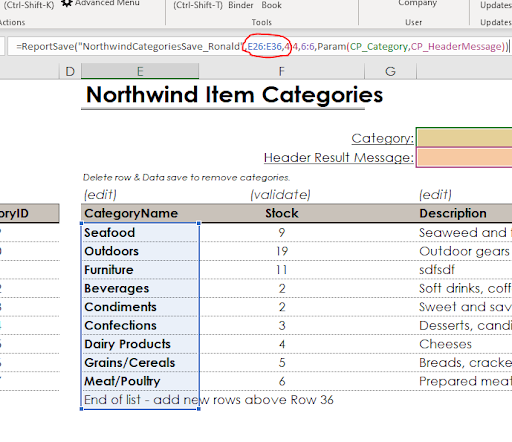The width and height of the screenshot is (512, 442).
Task: Click the Stock column heading
Action: (282, 213)
